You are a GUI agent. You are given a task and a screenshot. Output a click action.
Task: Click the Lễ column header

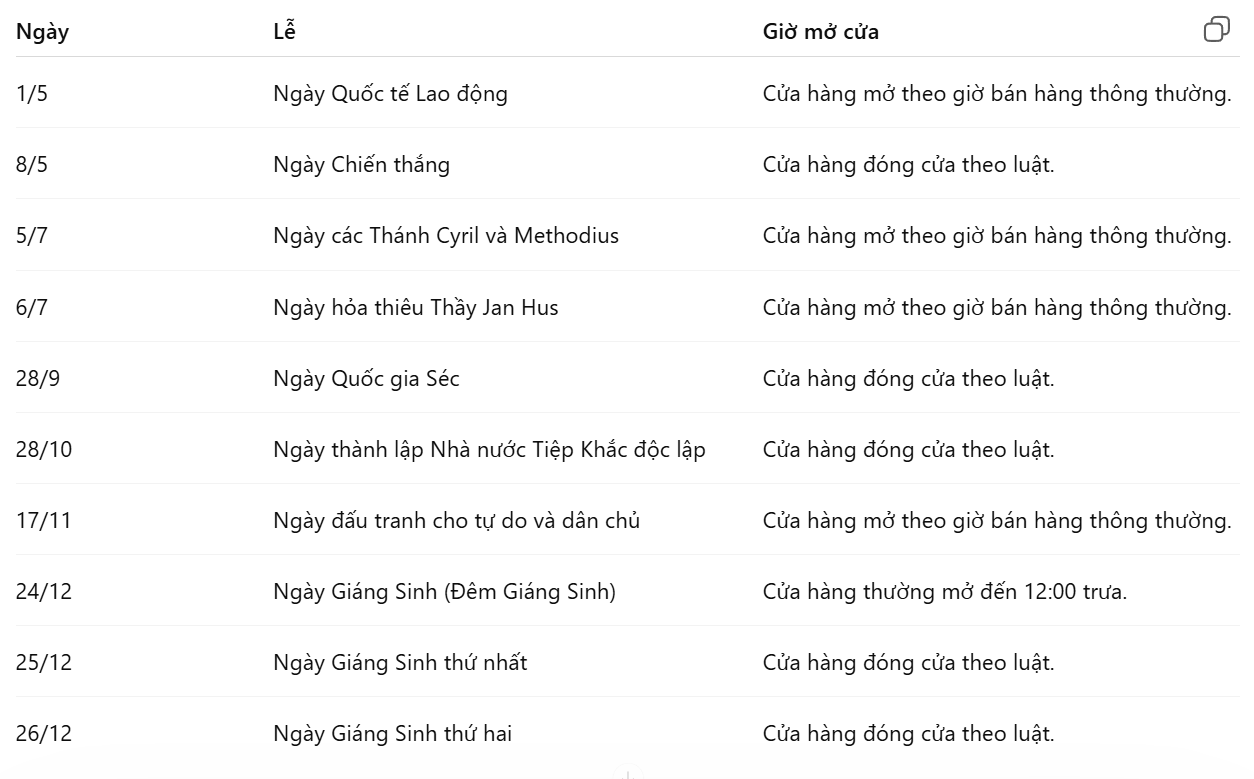pos(284,32)
